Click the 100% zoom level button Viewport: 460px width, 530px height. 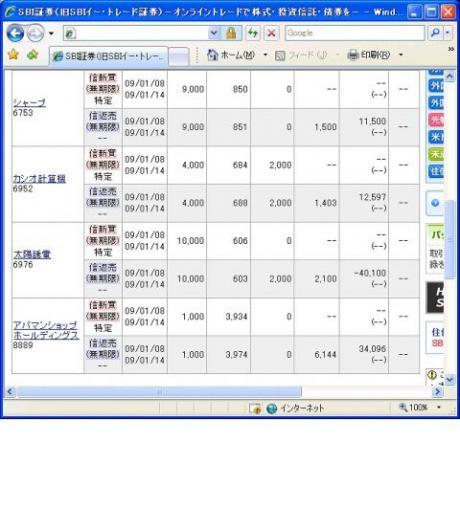(x=413, y=408)
